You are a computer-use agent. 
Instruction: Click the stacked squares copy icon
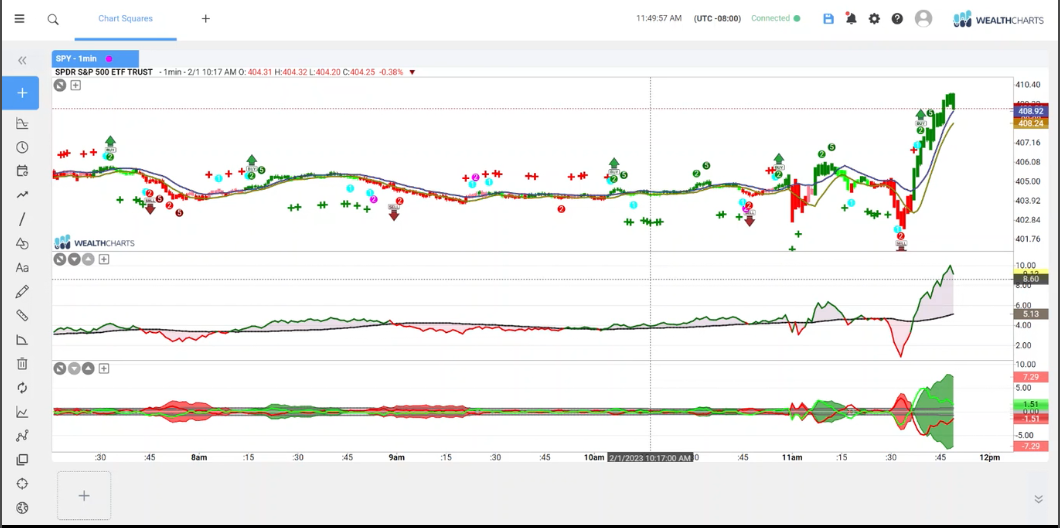(22, 460)
